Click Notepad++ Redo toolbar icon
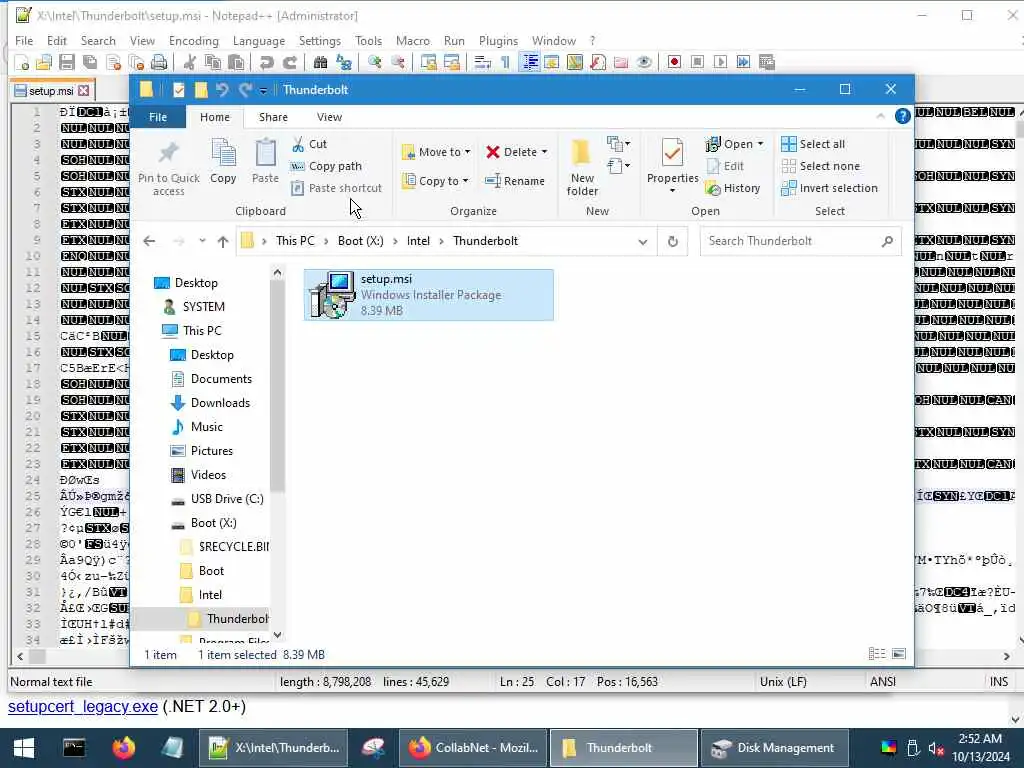Viewport: 1024px width, 768px height. tap(289, 62)
